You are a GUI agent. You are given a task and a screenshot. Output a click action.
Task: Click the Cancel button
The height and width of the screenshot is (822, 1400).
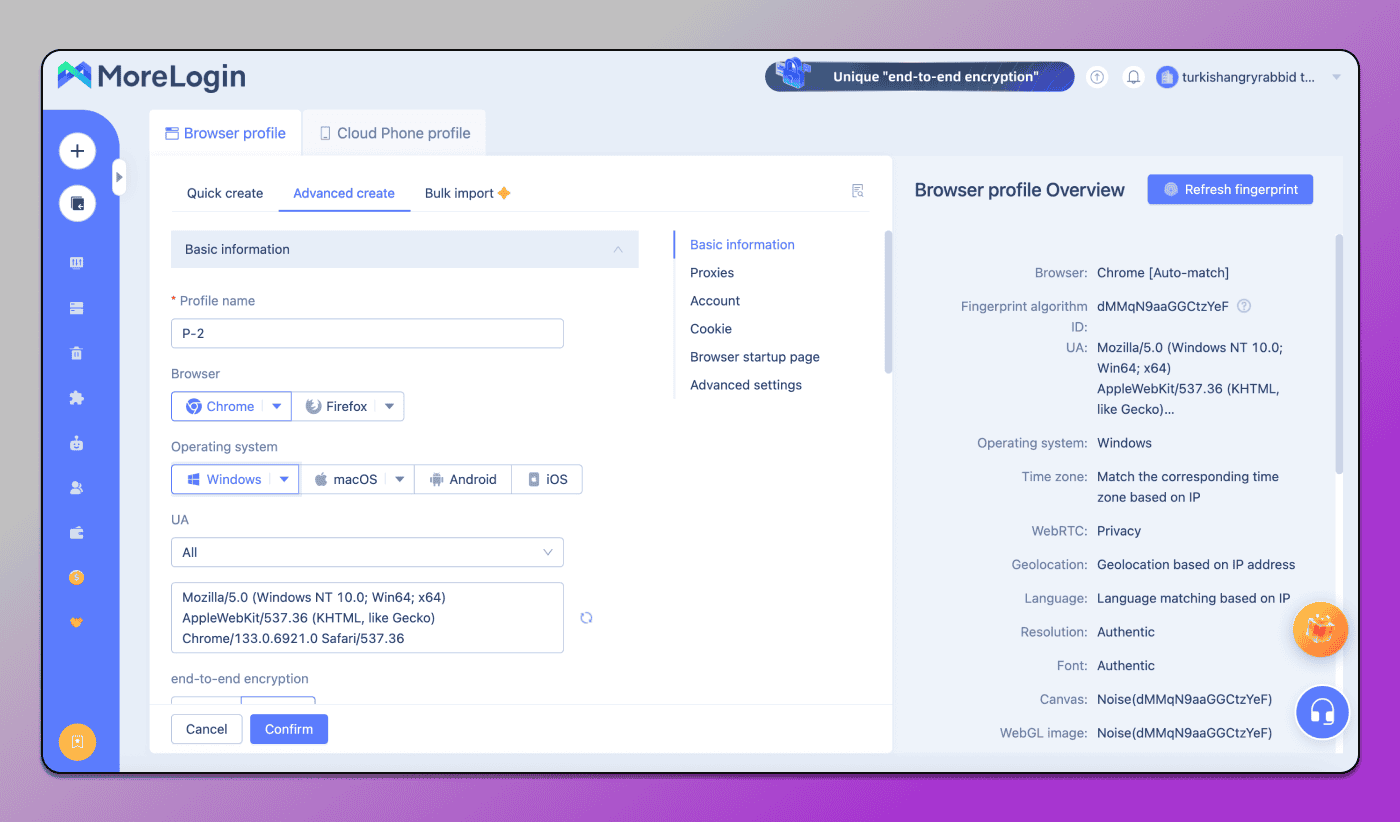click(x=207, y=729)
